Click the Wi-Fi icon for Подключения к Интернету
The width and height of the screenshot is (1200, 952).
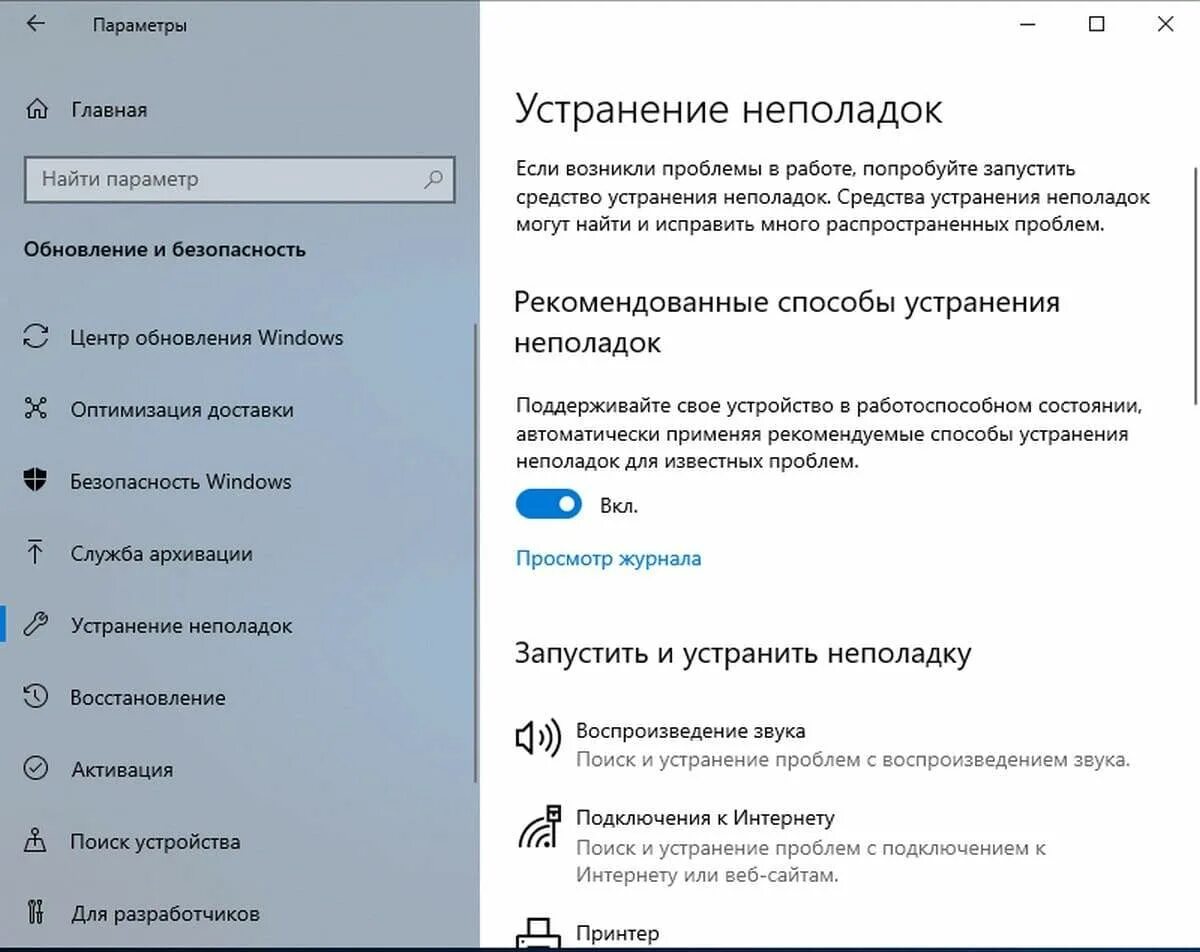(x=540, y=827)
